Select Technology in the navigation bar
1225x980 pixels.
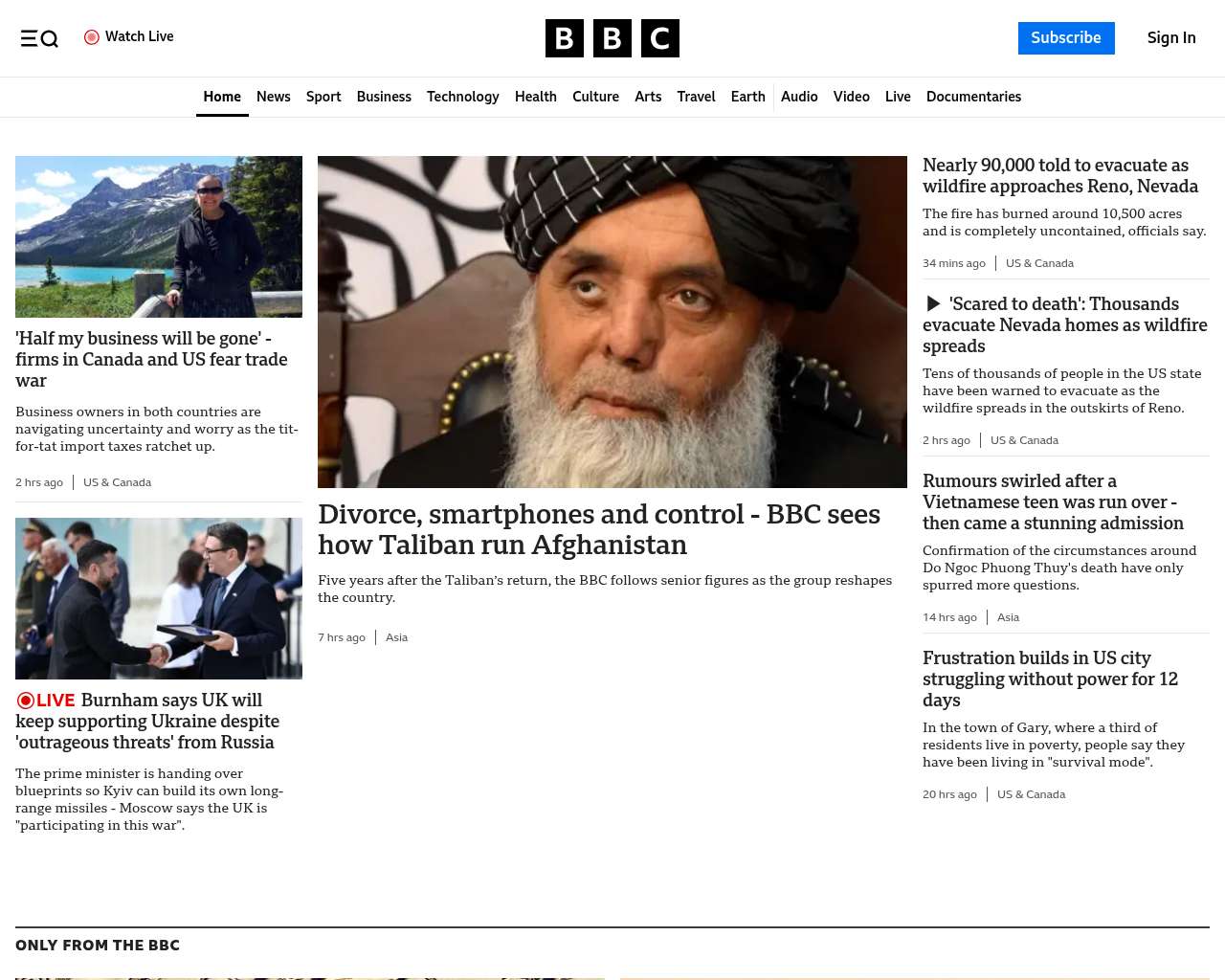[463, 97]
